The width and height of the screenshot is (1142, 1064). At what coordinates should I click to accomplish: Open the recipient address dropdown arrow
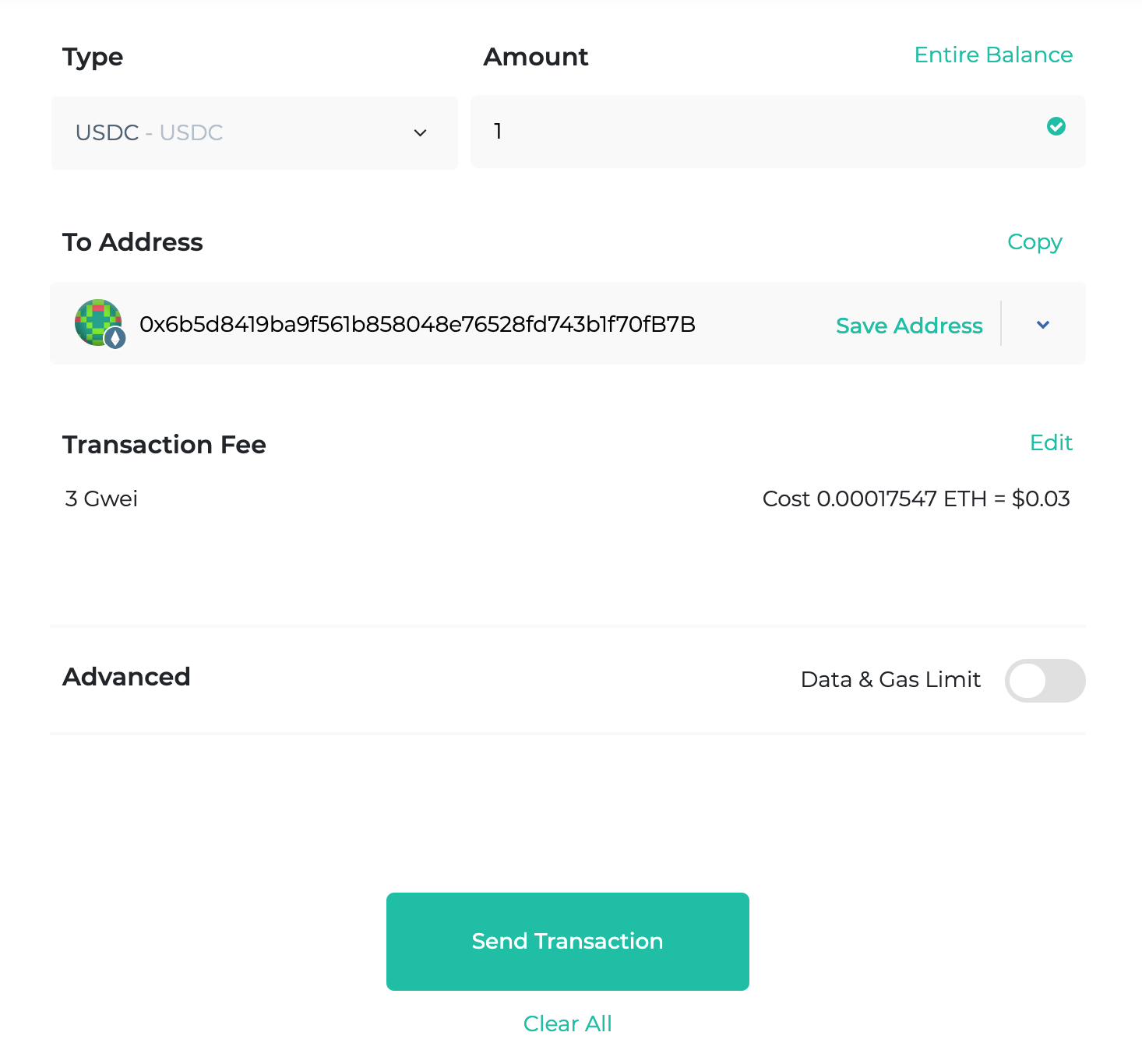pos(1043,325)
